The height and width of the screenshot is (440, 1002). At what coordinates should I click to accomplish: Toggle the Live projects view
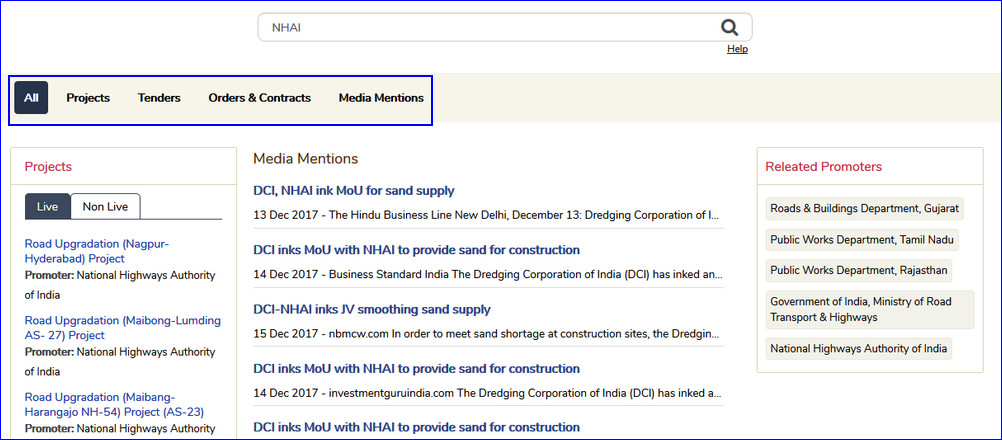pyautogui.click(x=48, y=206)
